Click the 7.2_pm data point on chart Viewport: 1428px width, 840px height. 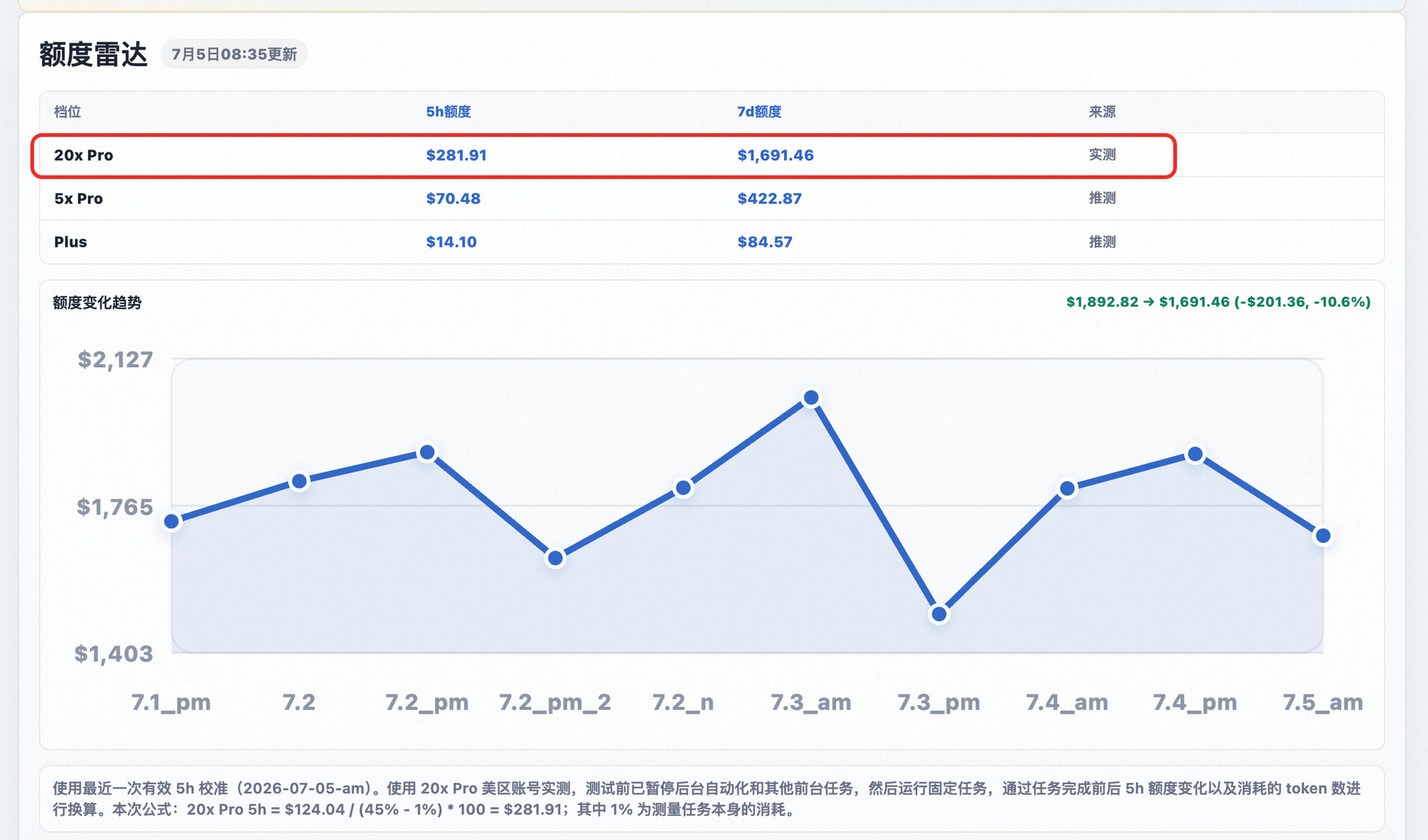point(428,453)
